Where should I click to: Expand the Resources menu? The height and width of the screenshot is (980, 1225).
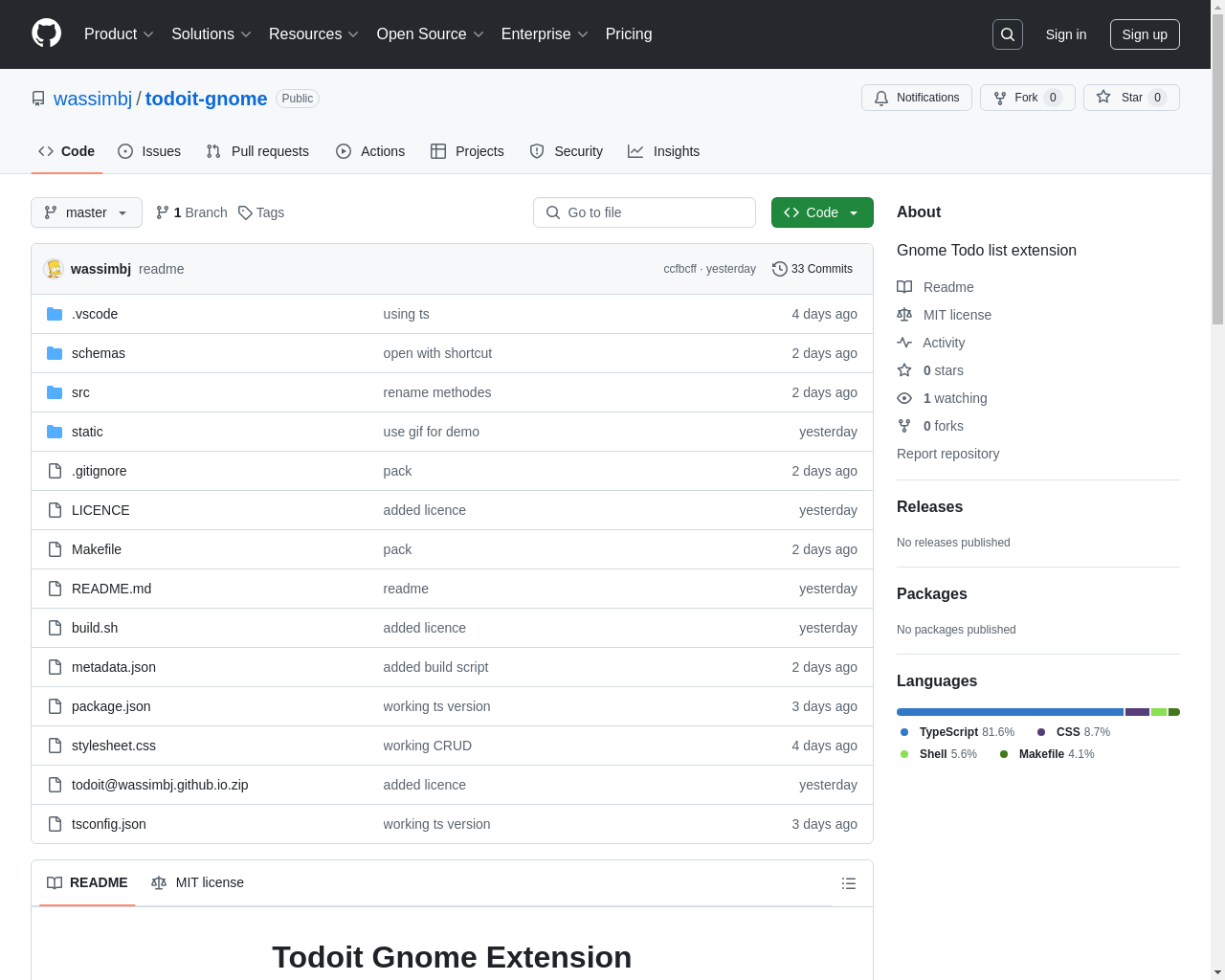(x=314, y=34)
